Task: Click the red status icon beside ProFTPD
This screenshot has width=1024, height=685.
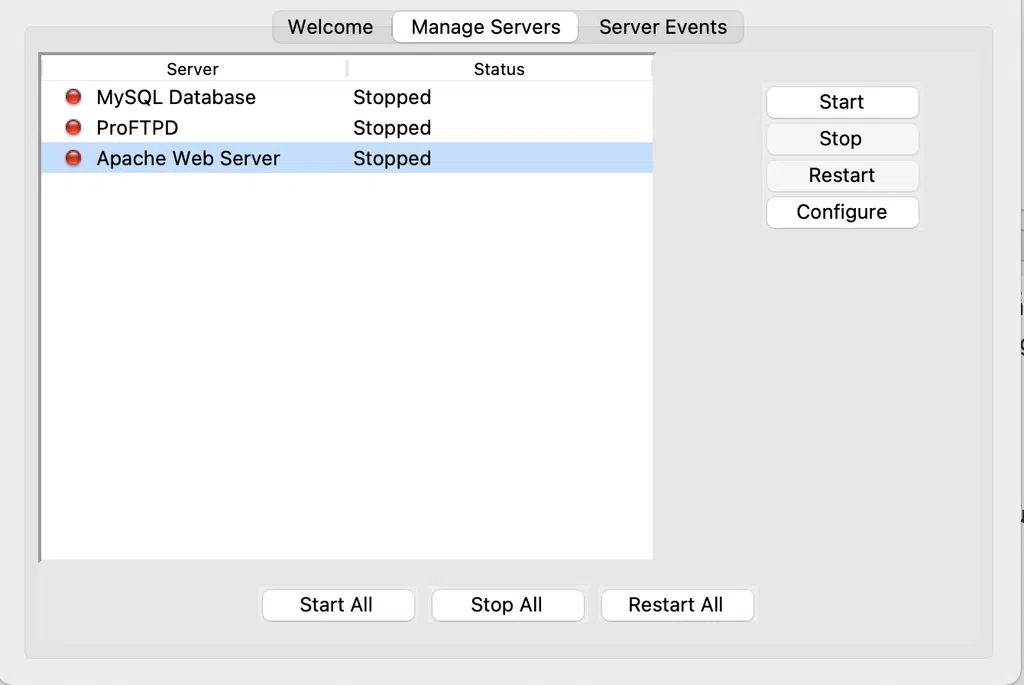Action: [x=73, y=127]
